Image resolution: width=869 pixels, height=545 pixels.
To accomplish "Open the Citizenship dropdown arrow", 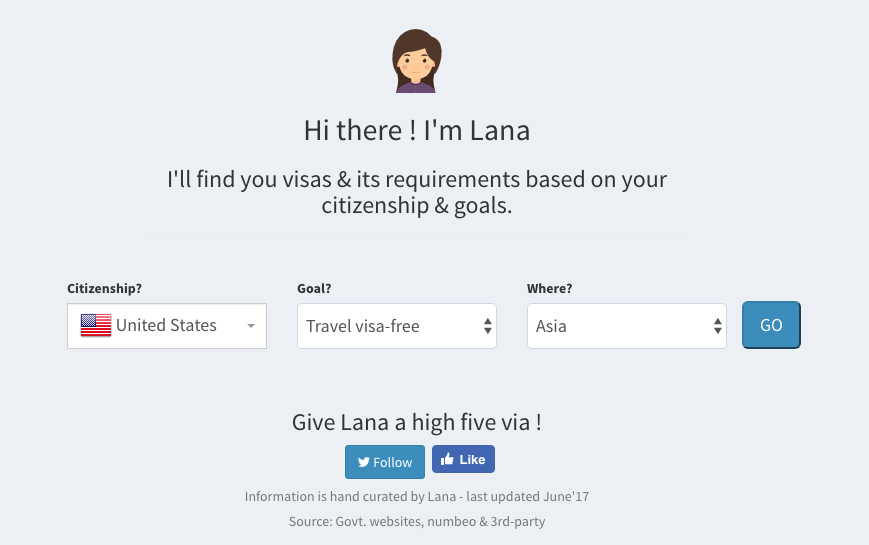I will [251, 326].
